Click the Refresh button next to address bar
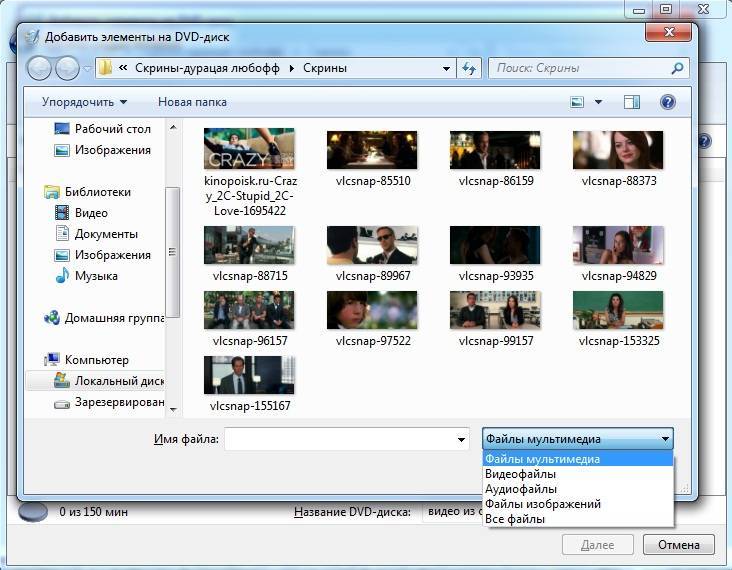 point(469,69)
